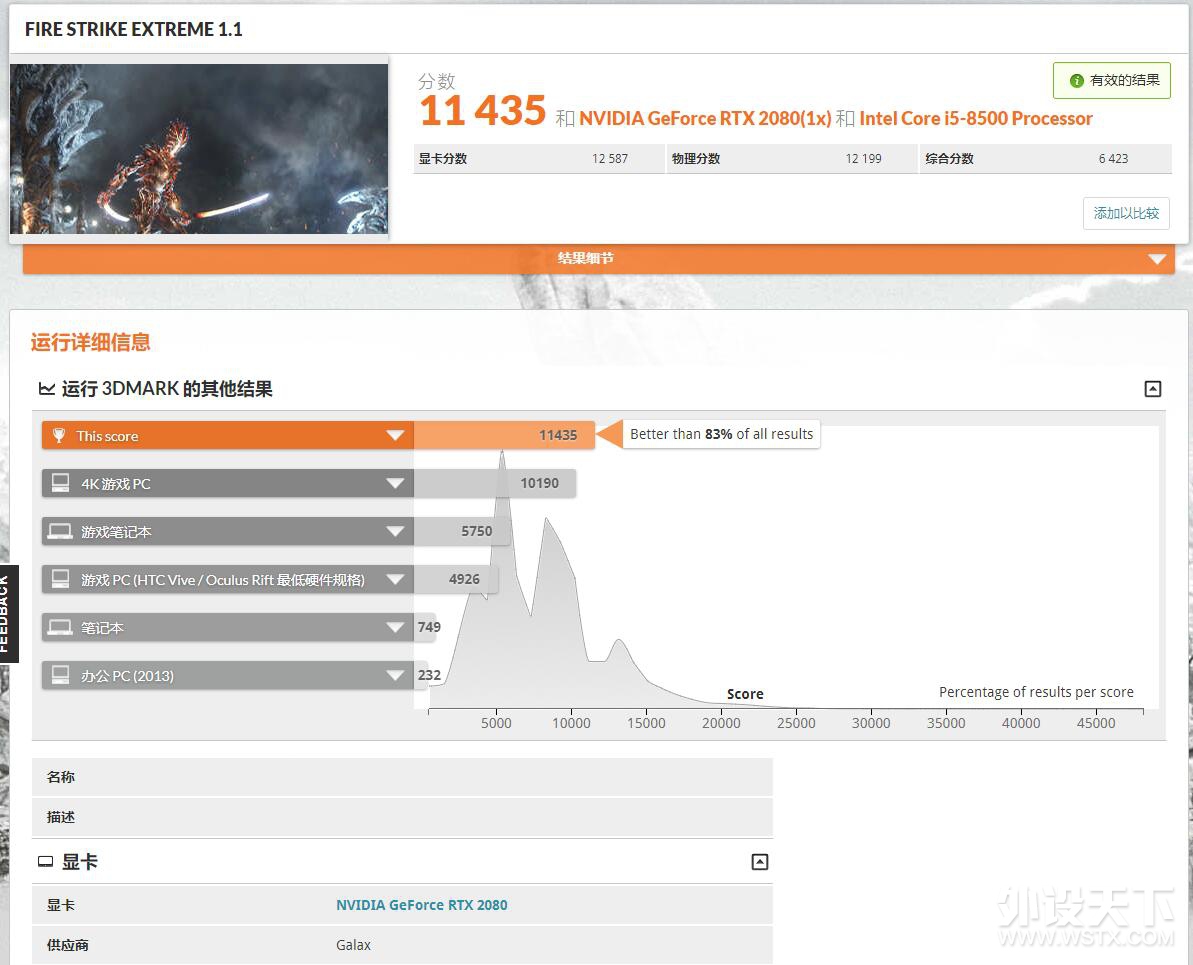This screenshot has width=1193, height=965.
Task: Open the Intel Core i5-8500 Processor link
Action: point(976,119)
